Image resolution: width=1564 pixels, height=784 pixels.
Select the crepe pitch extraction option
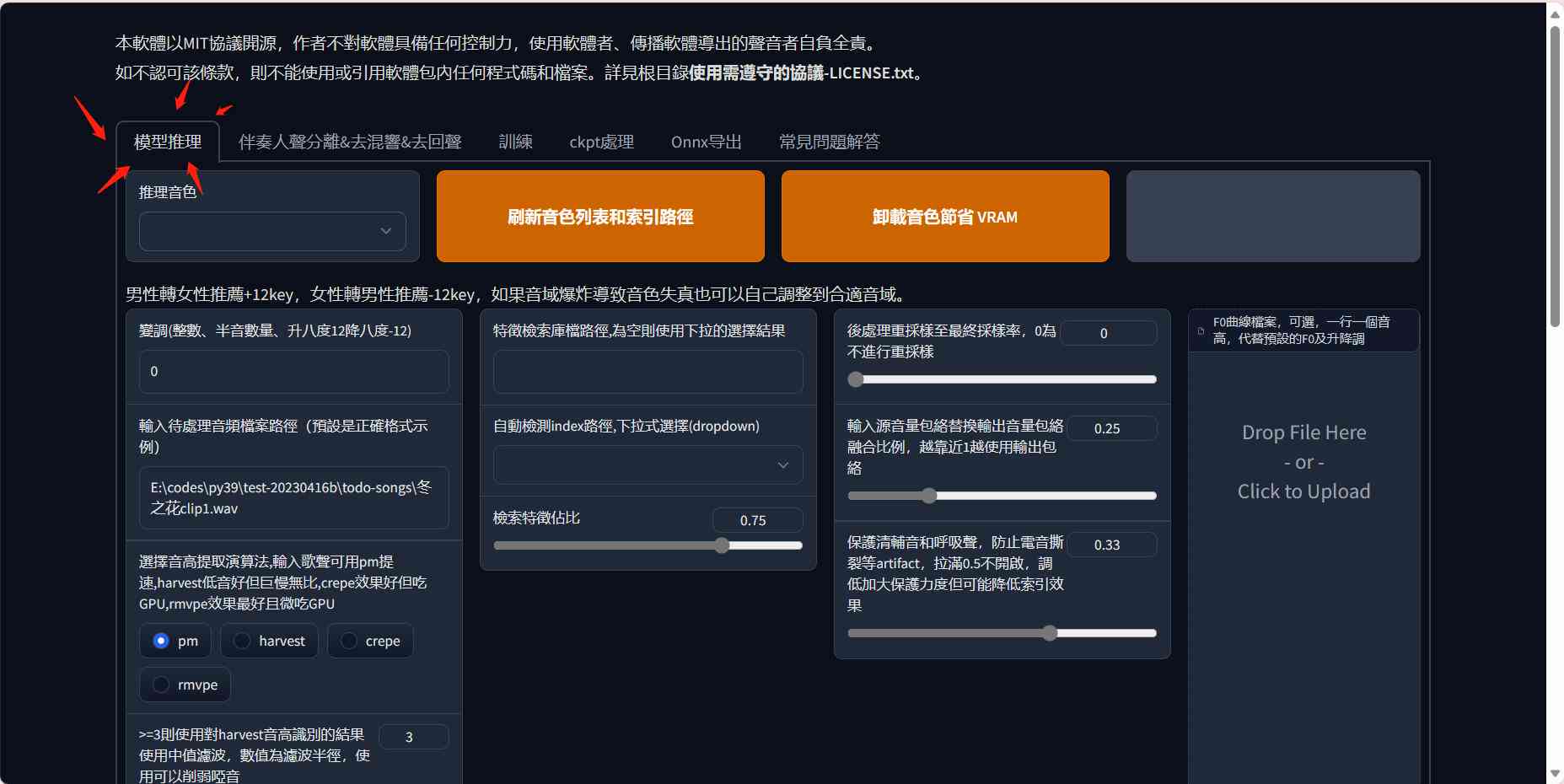pos(370,641)
